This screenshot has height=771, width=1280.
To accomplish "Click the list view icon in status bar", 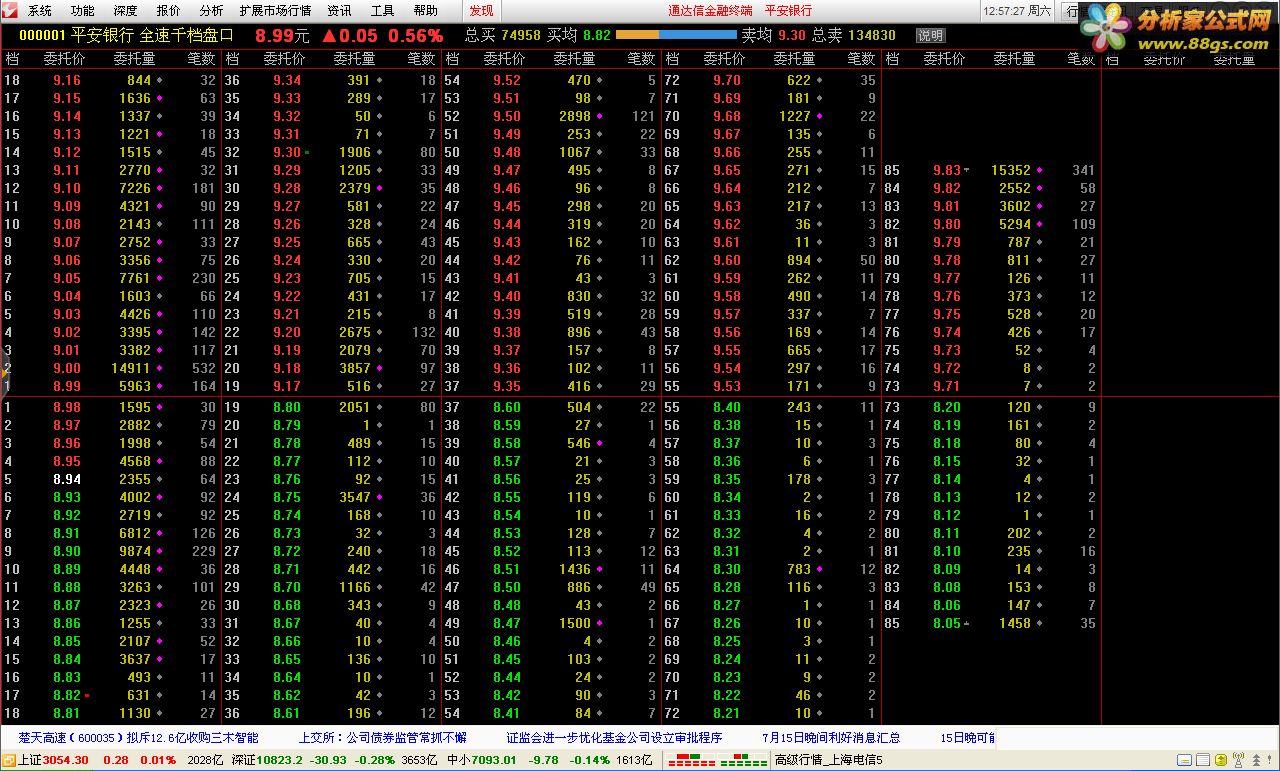I will 1204,760.
